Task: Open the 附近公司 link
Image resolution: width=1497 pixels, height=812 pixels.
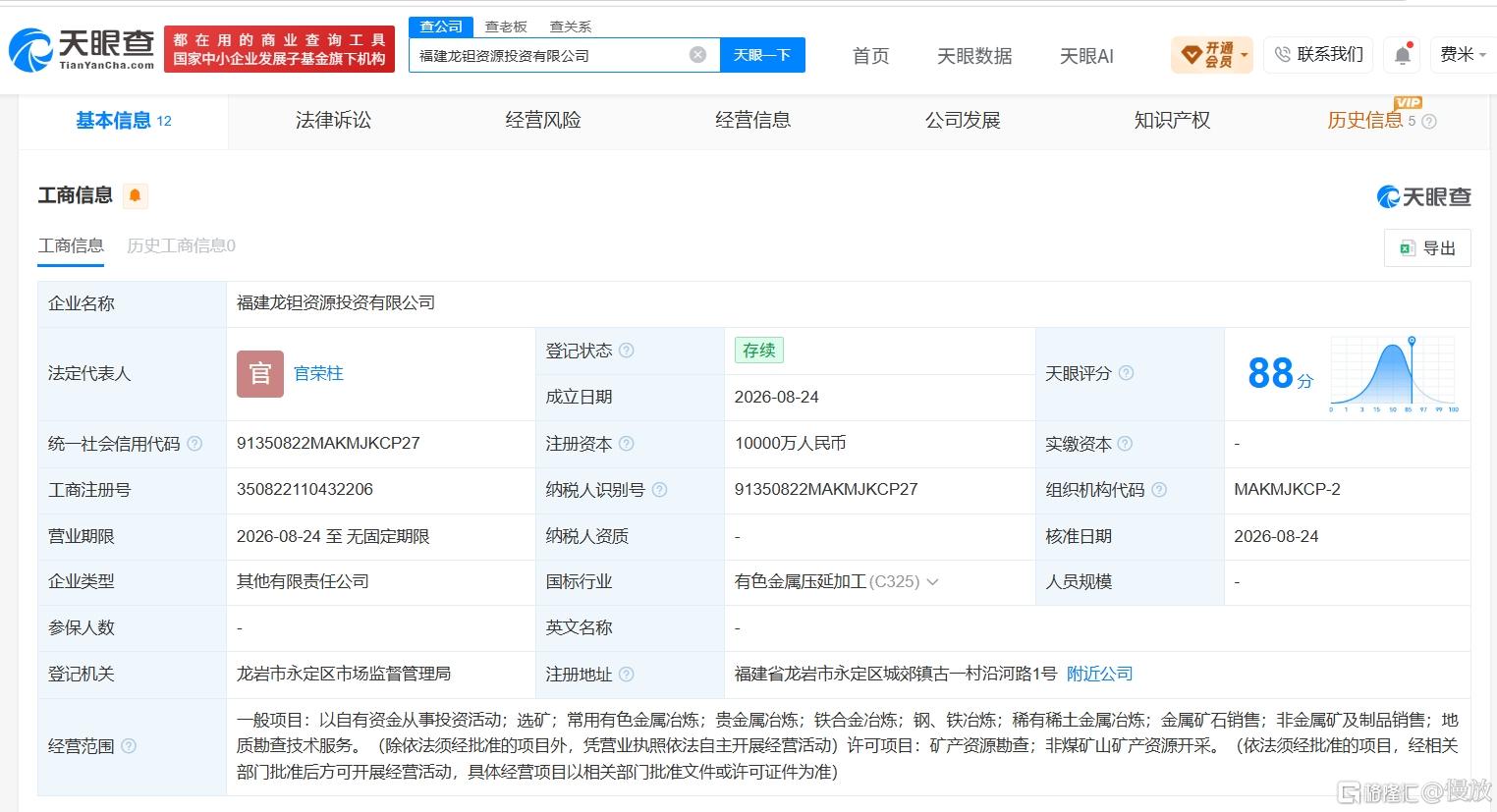Action: [1100, 674]
